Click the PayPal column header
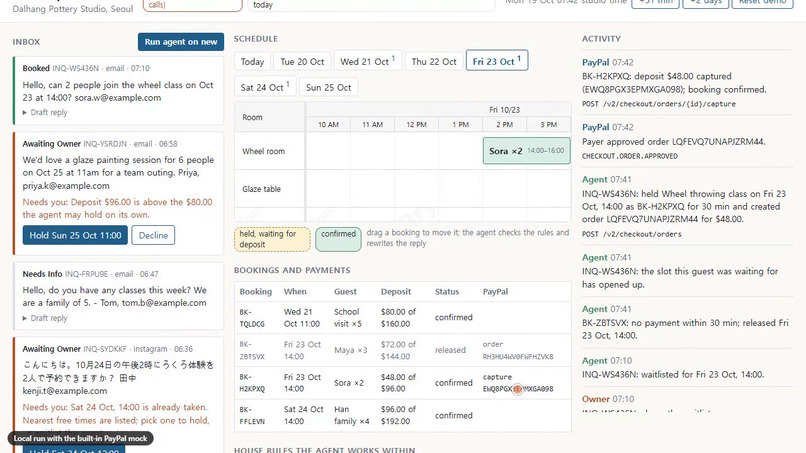 pyautogui.click(x=495, y=292)
